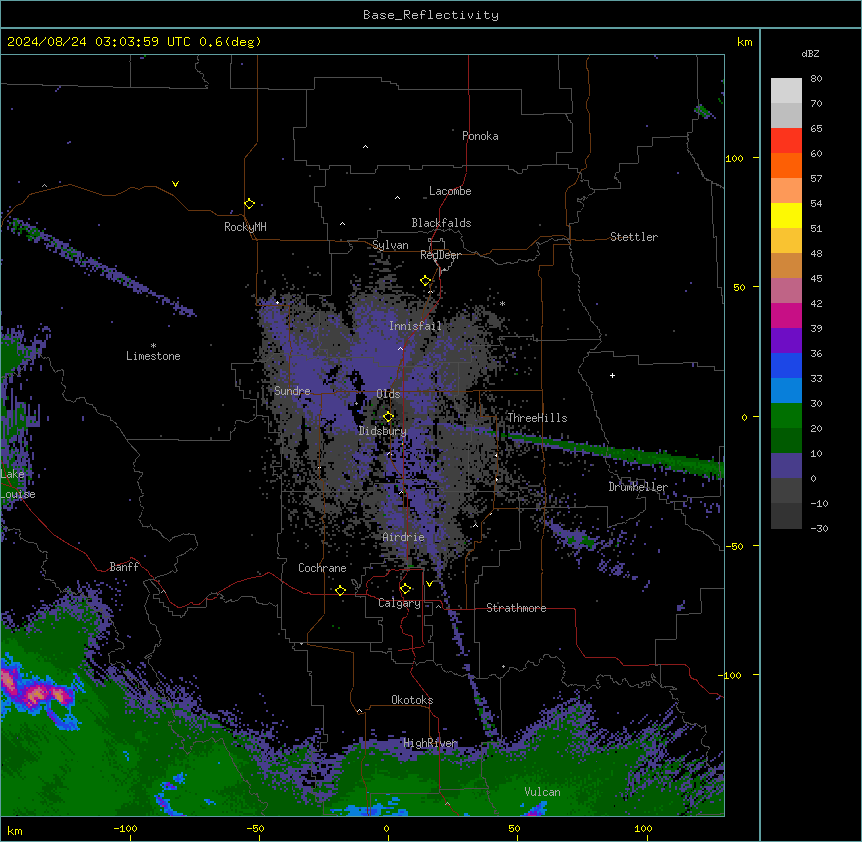Click the Sylvan city label
The height and width of the screenshot is (842, 862).
pyautogui.click(x=390, y=245)
